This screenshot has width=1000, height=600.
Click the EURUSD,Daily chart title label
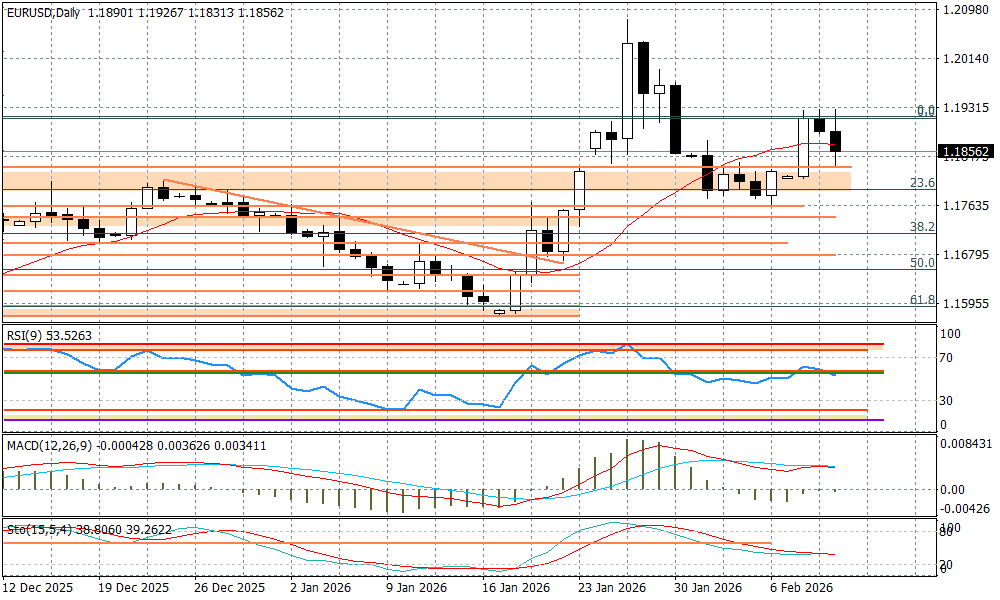point(44,12)
